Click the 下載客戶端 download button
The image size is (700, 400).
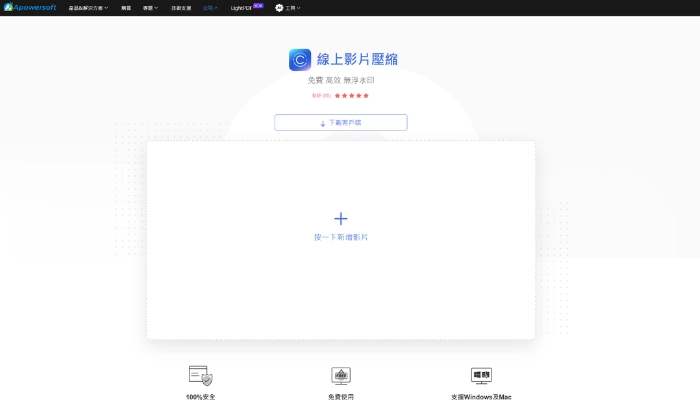click(341, 122)
